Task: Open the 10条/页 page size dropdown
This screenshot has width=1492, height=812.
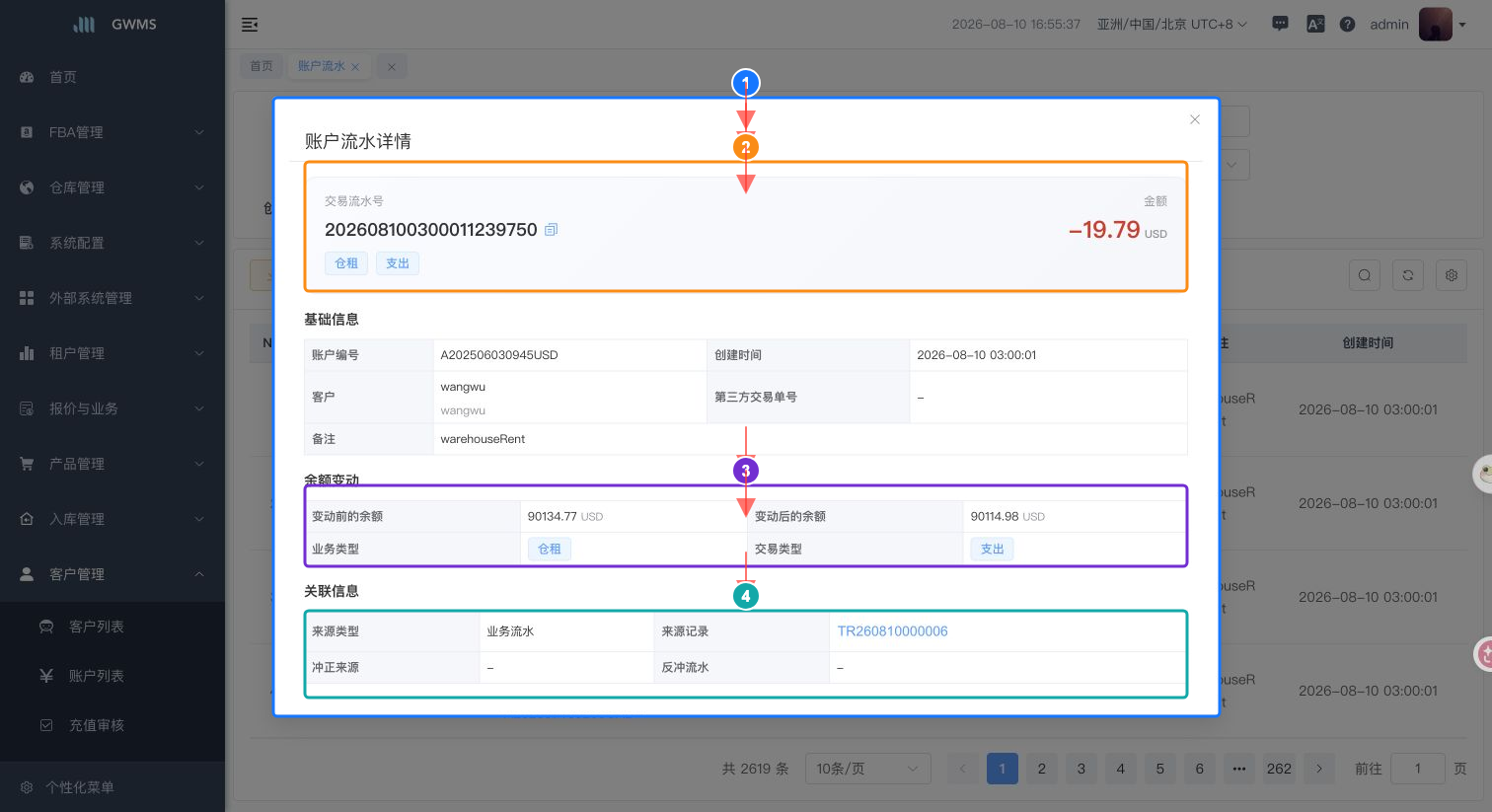Action: click(x=868, y=769)
